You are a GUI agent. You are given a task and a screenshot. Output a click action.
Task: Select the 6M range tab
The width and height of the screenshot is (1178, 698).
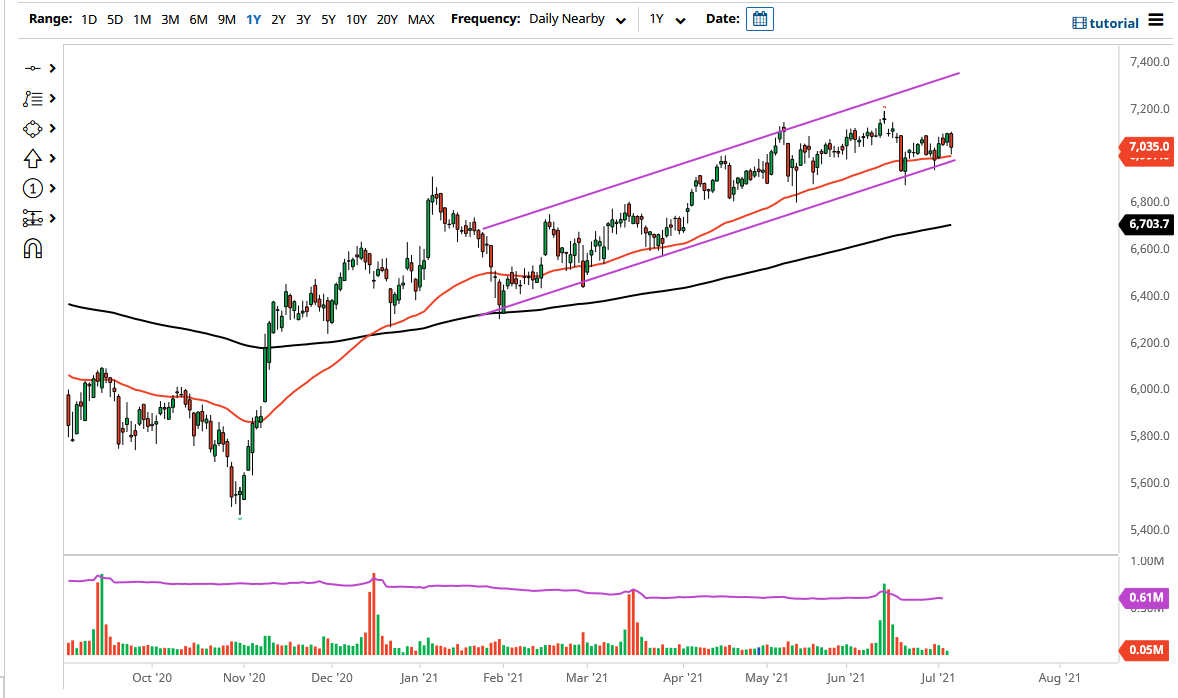point(196,18)
